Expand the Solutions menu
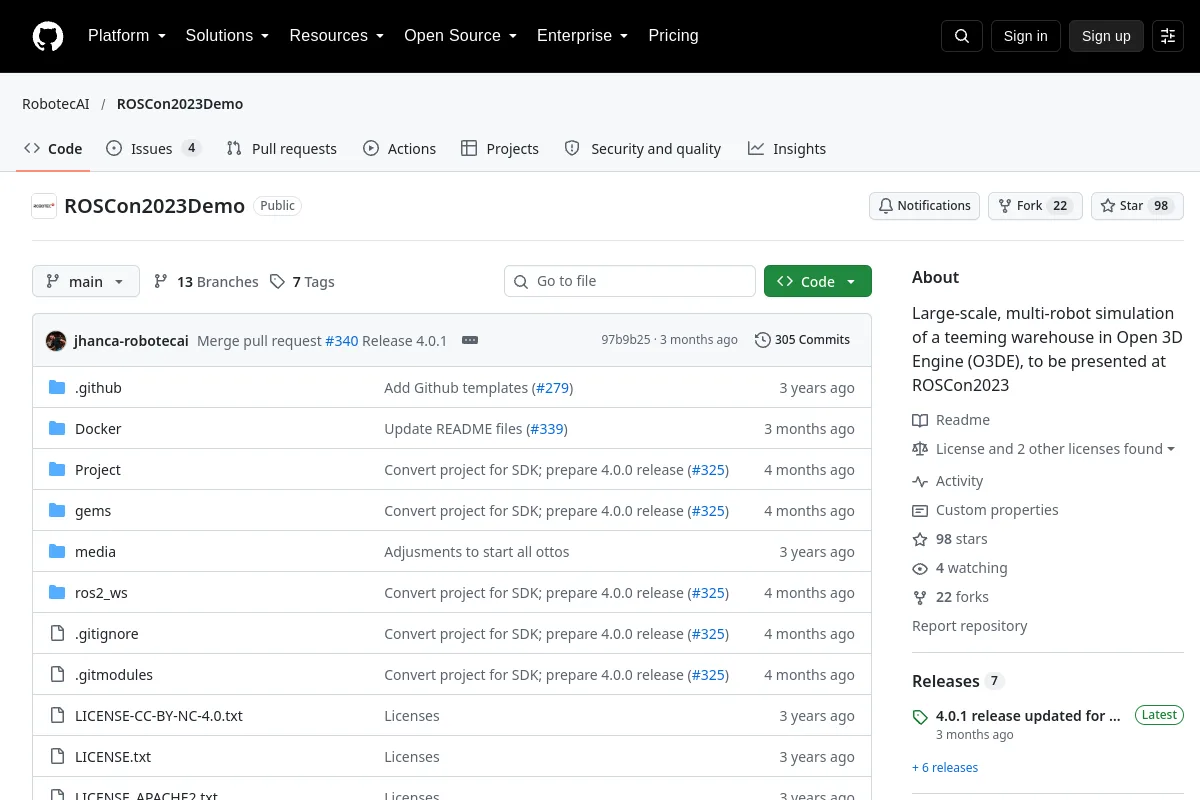The width and height of the screenshot is (1200, 800). [227, 36]
